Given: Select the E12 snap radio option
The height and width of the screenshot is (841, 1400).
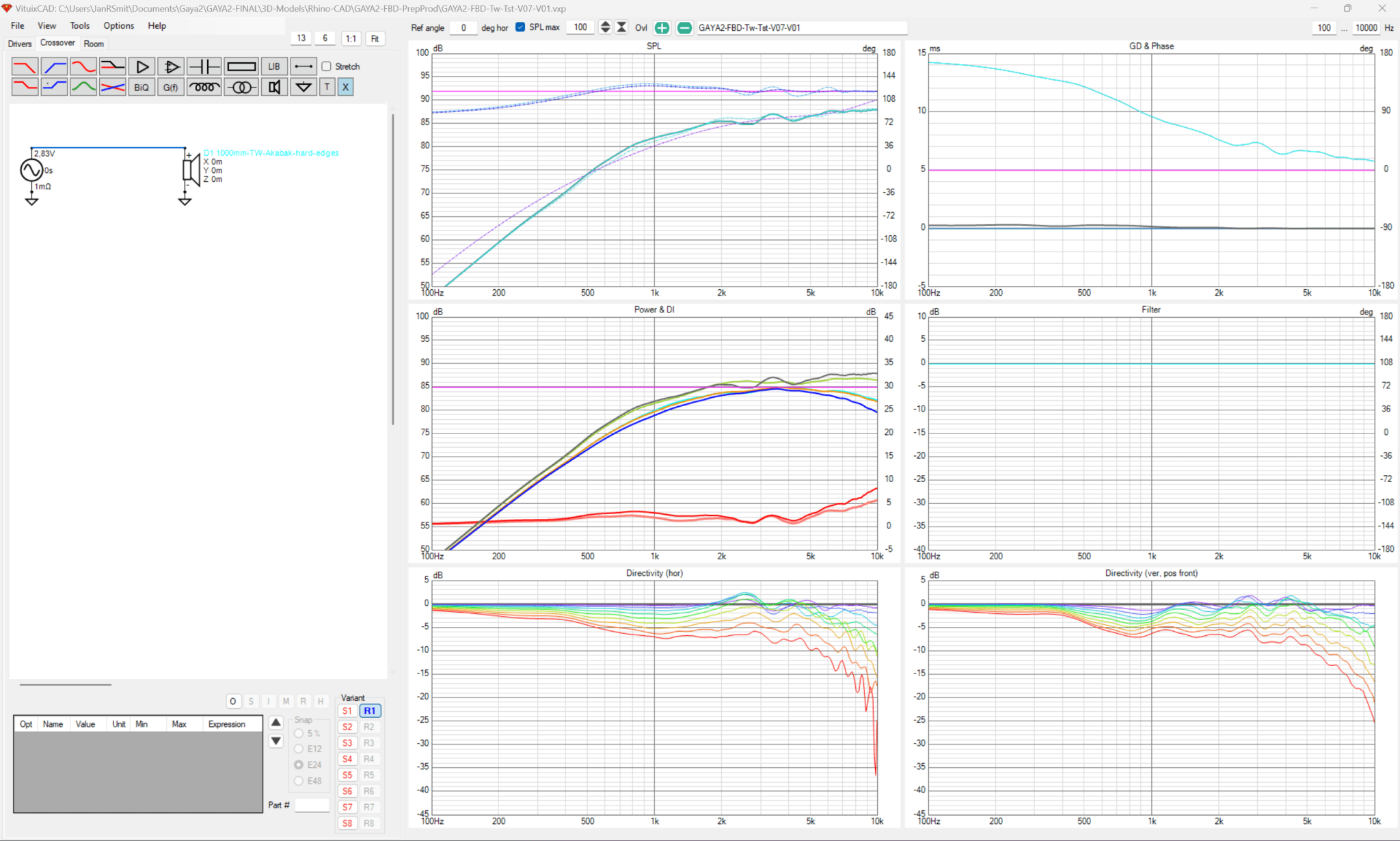Looking at the screenshot, I should point(299,749).
